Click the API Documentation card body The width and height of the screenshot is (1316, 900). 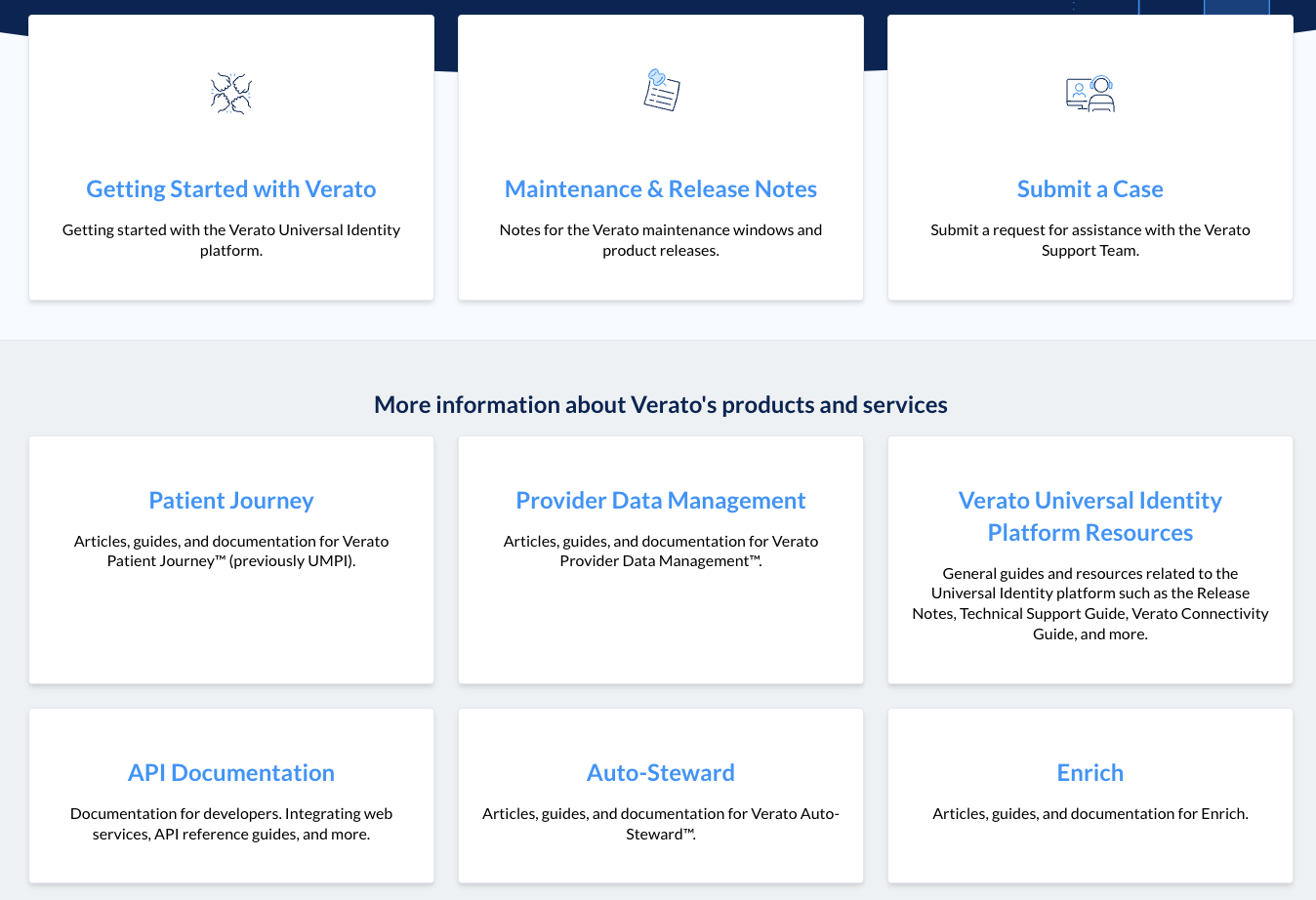click(230, 823)
